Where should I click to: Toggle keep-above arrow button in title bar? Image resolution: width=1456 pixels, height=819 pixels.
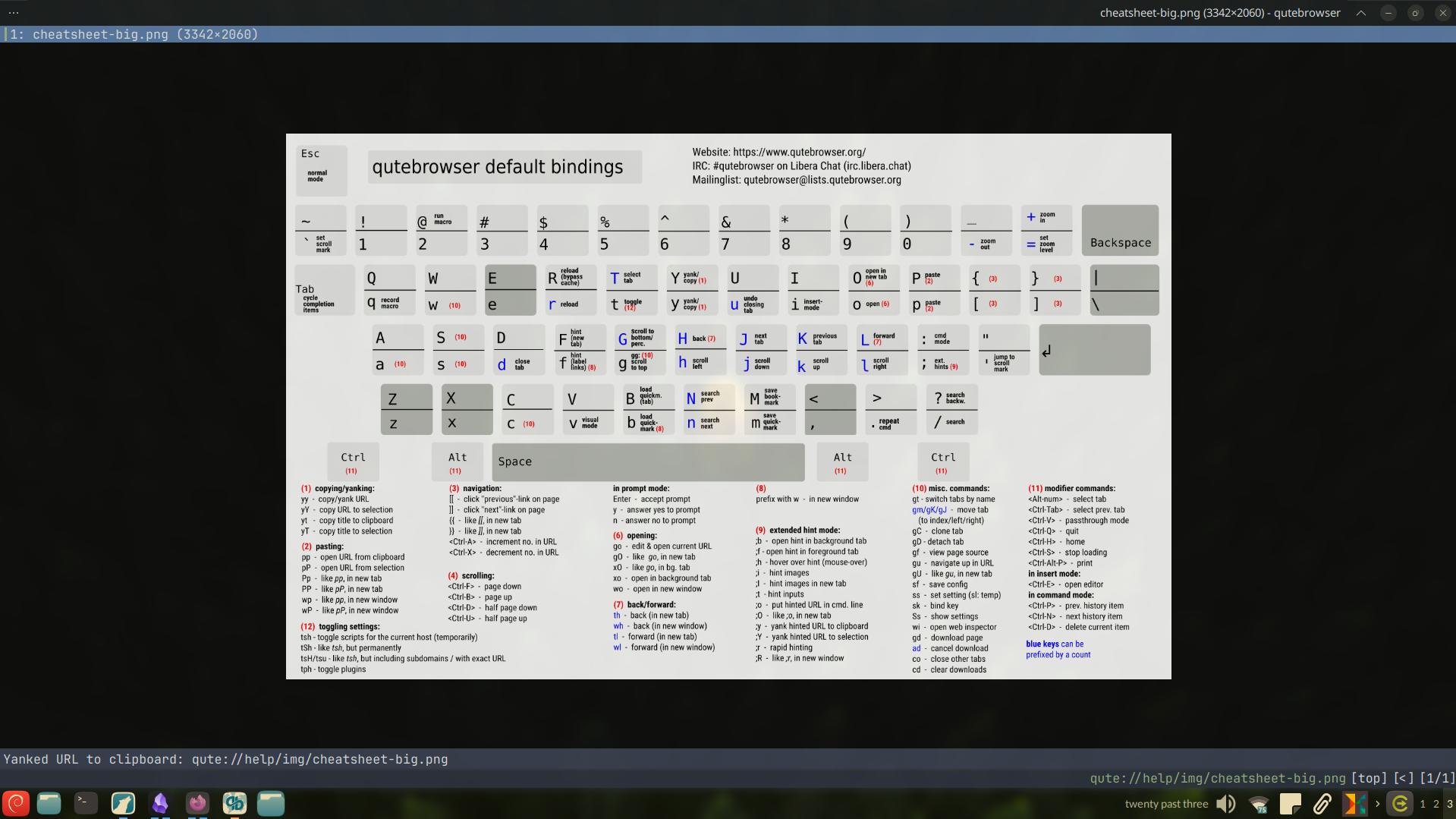pos(1361,13)
